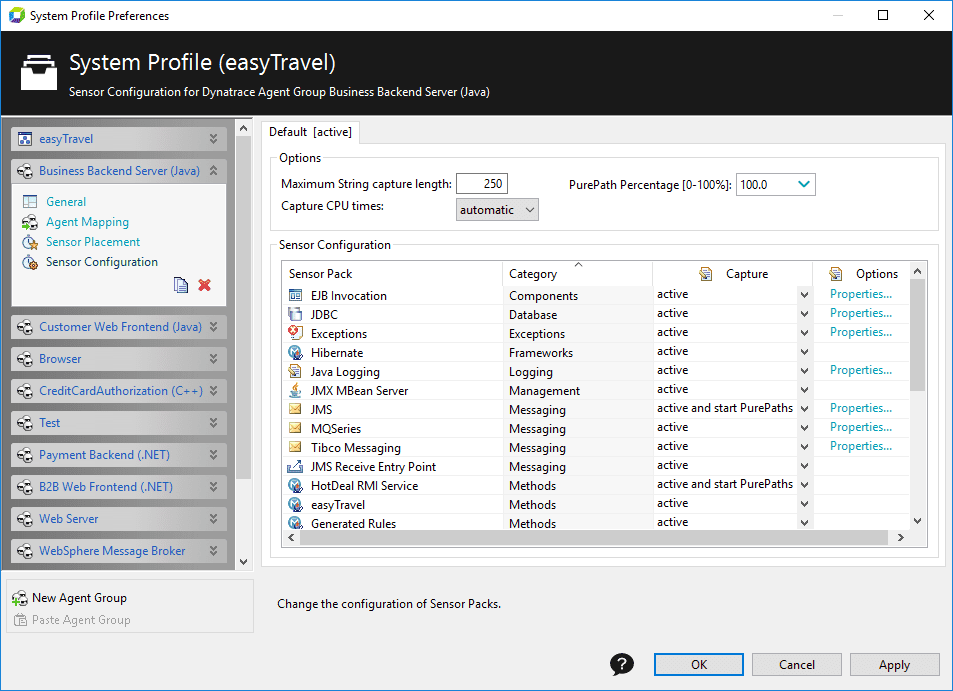Click the Capture column header icon
The height and width of the screenshot is (691, 953).
pyautogui.click(x=706, y=274)
